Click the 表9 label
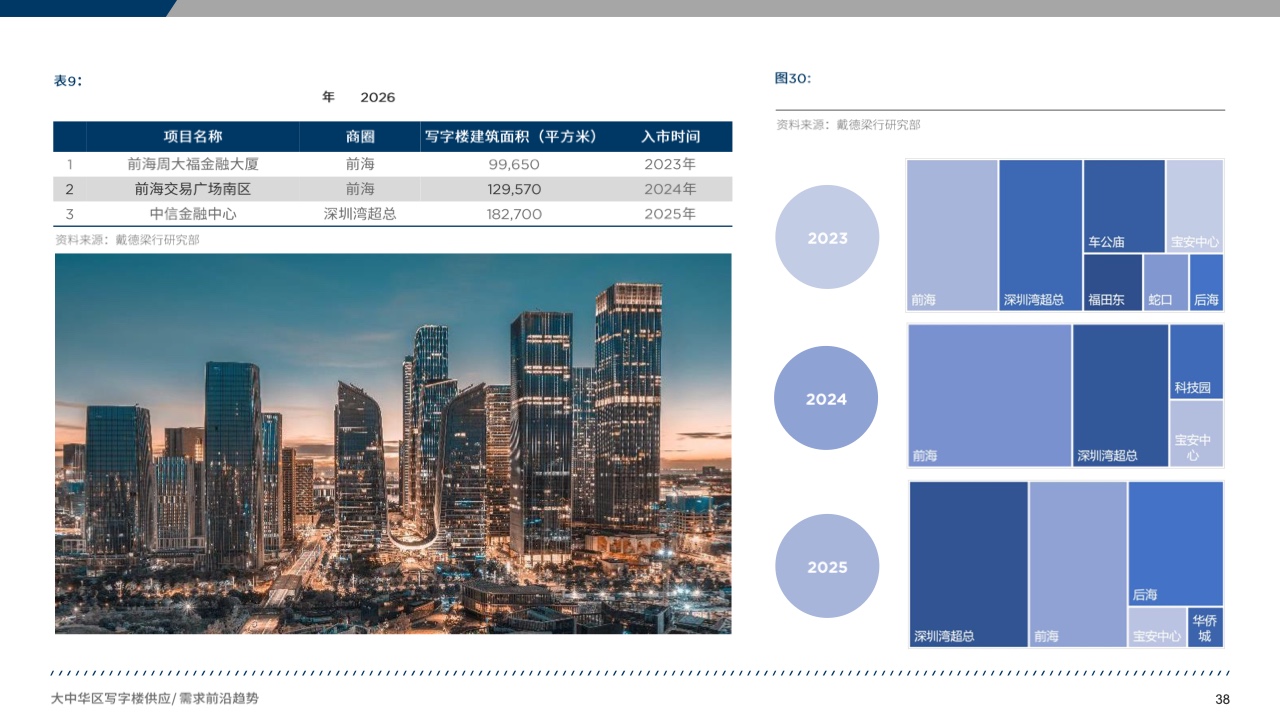Image resolution: width=1280 pixels, height=720 pixels. tap(68, 81)
